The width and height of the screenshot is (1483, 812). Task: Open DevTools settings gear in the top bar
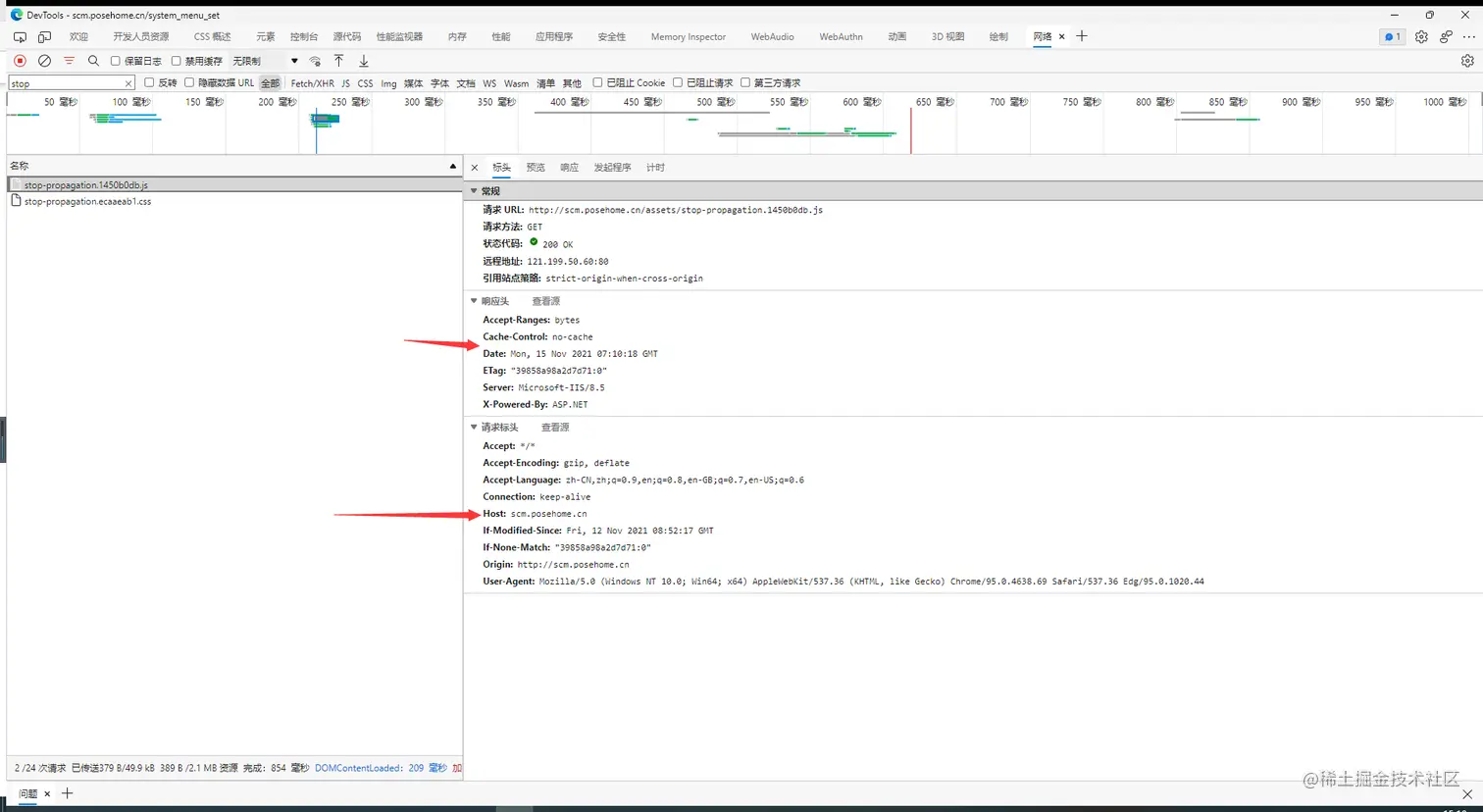pos(1421,36)
